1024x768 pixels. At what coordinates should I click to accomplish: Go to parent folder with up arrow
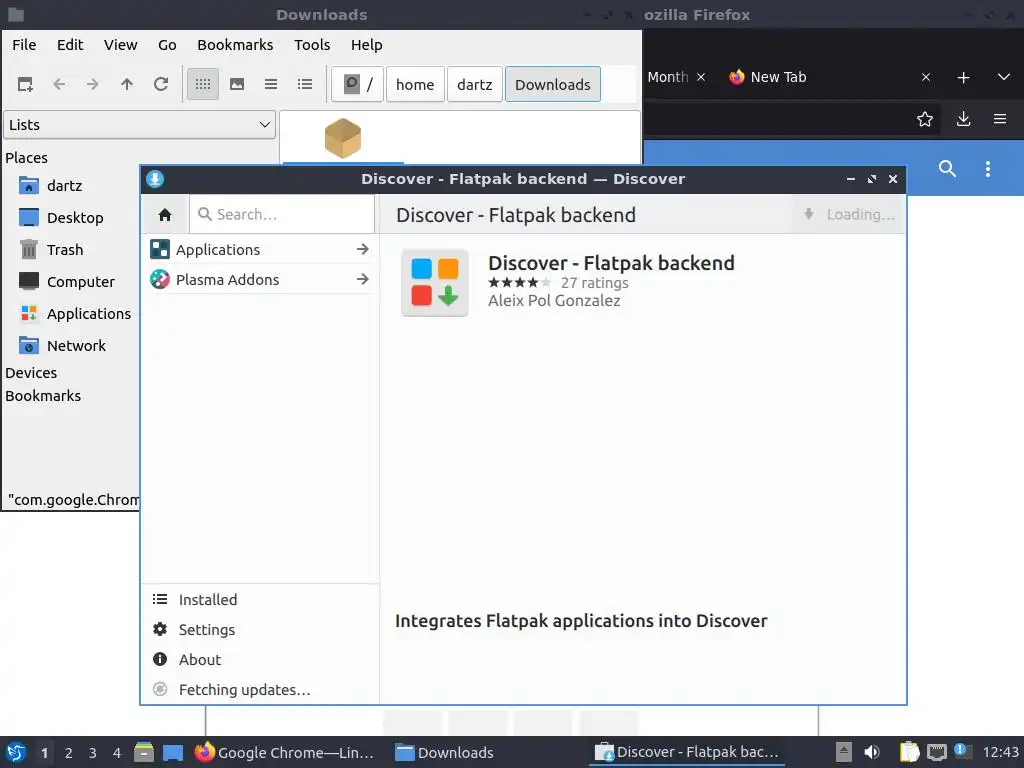coord(127,84)
